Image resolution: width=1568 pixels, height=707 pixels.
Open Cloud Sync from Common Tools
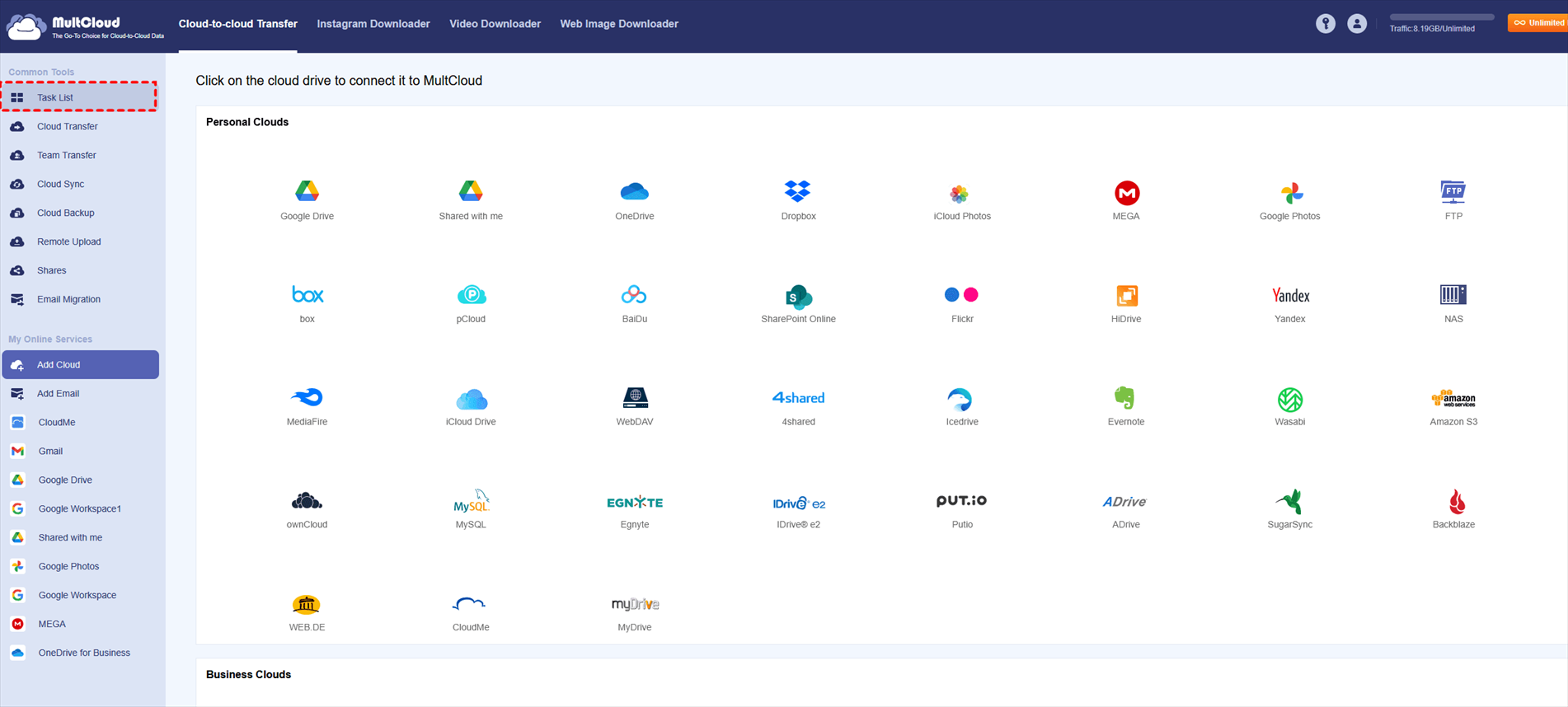[x=60, y=184]
